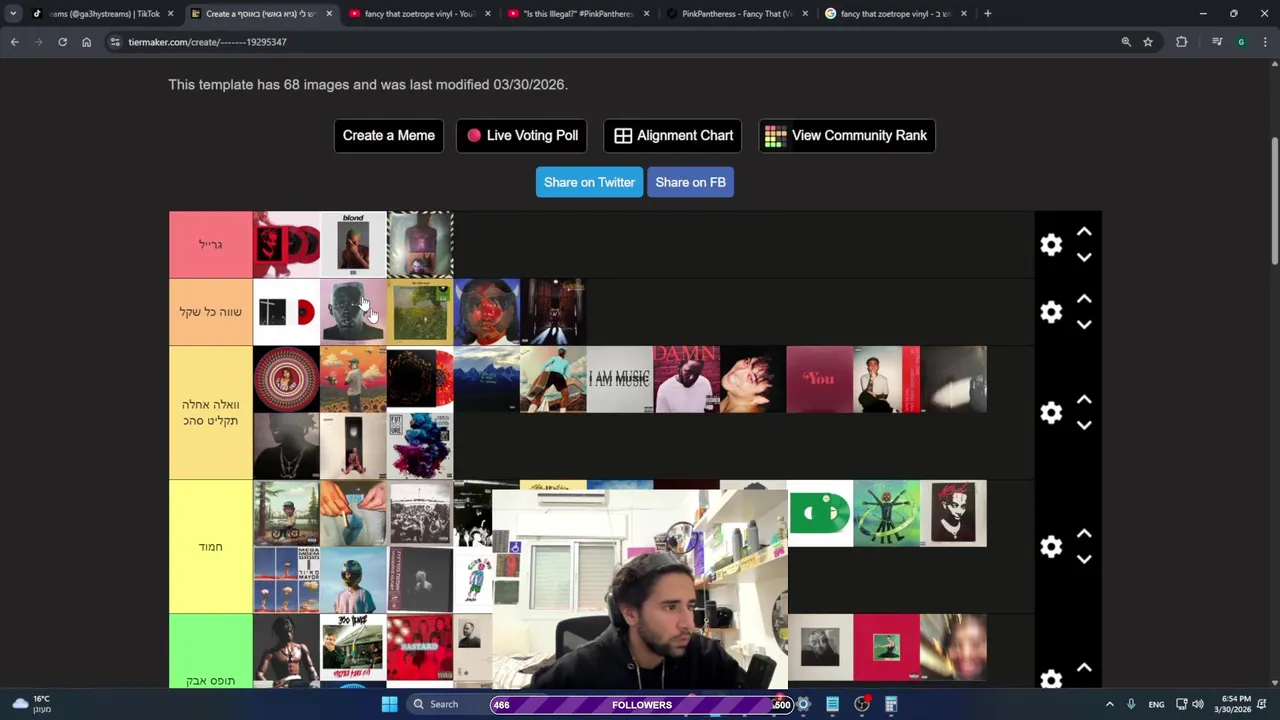Click the taskbar Search box
The width and height of the screenshot is (1280, 720).
(x=447, y=704)
